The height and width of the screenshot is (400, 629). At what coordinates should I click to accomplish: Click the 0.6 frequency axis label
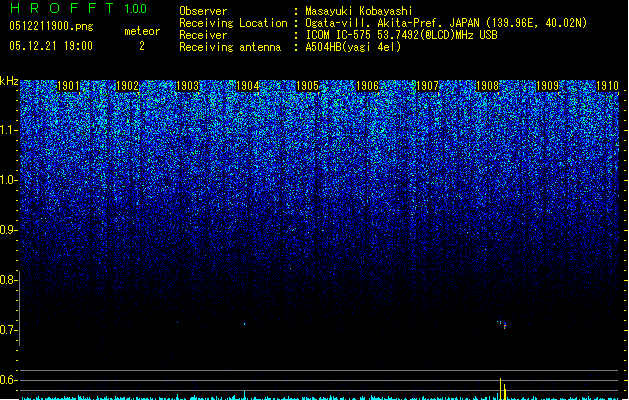[x=9, y=380]
